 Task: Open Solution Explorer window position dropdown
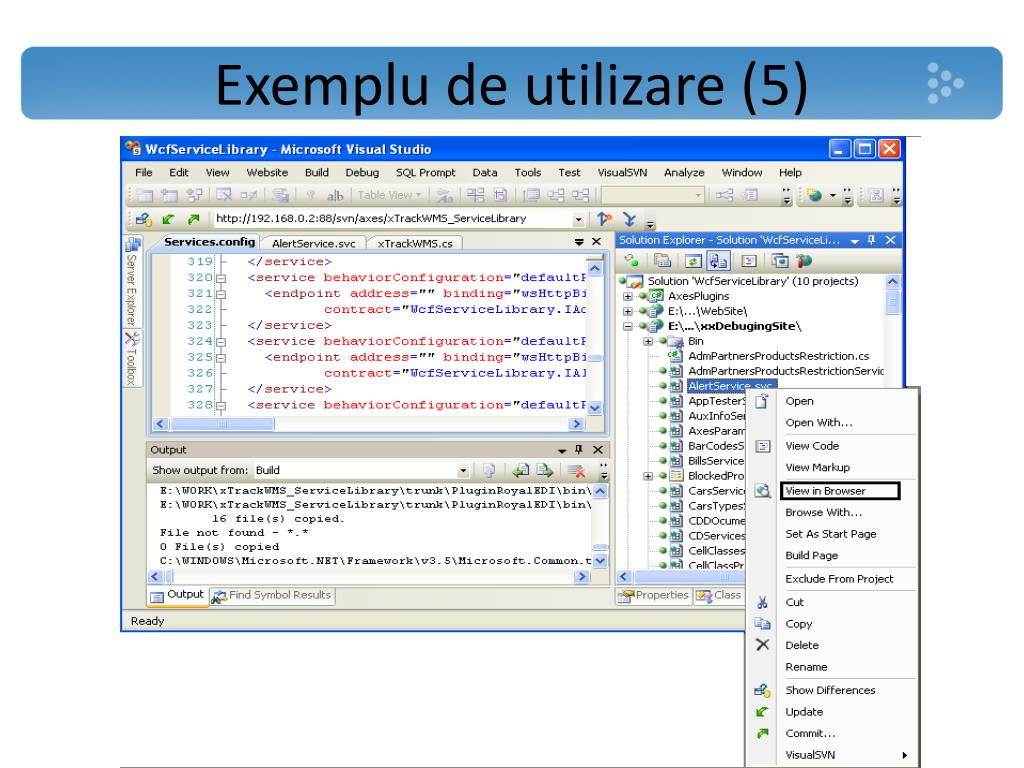[x=854, y=240]
